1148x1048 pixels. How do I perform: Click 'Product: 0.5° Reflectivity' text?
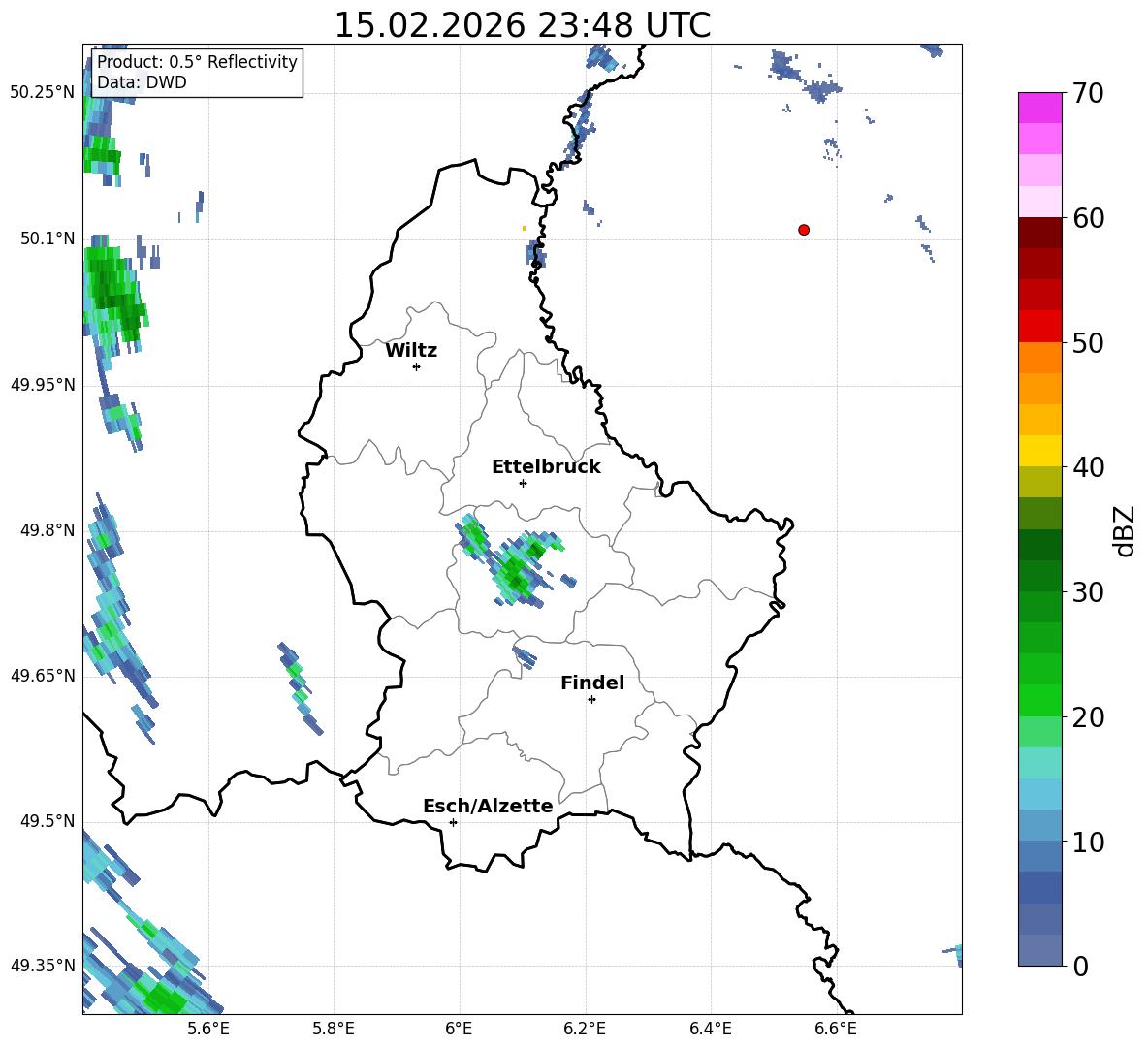coord(197,62)
